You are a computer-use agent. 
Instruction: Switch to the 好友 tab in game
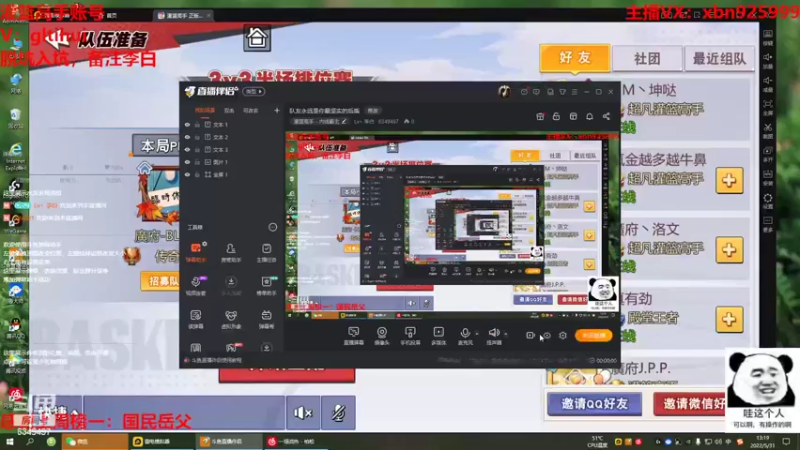pyautogui.click(x=574, y=58)
